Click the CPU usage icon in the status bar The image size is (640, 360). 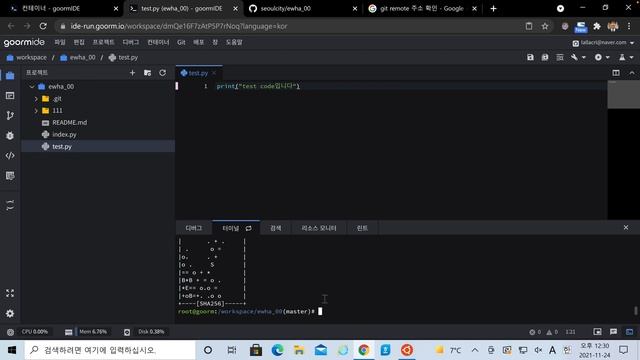click(11, 332)
